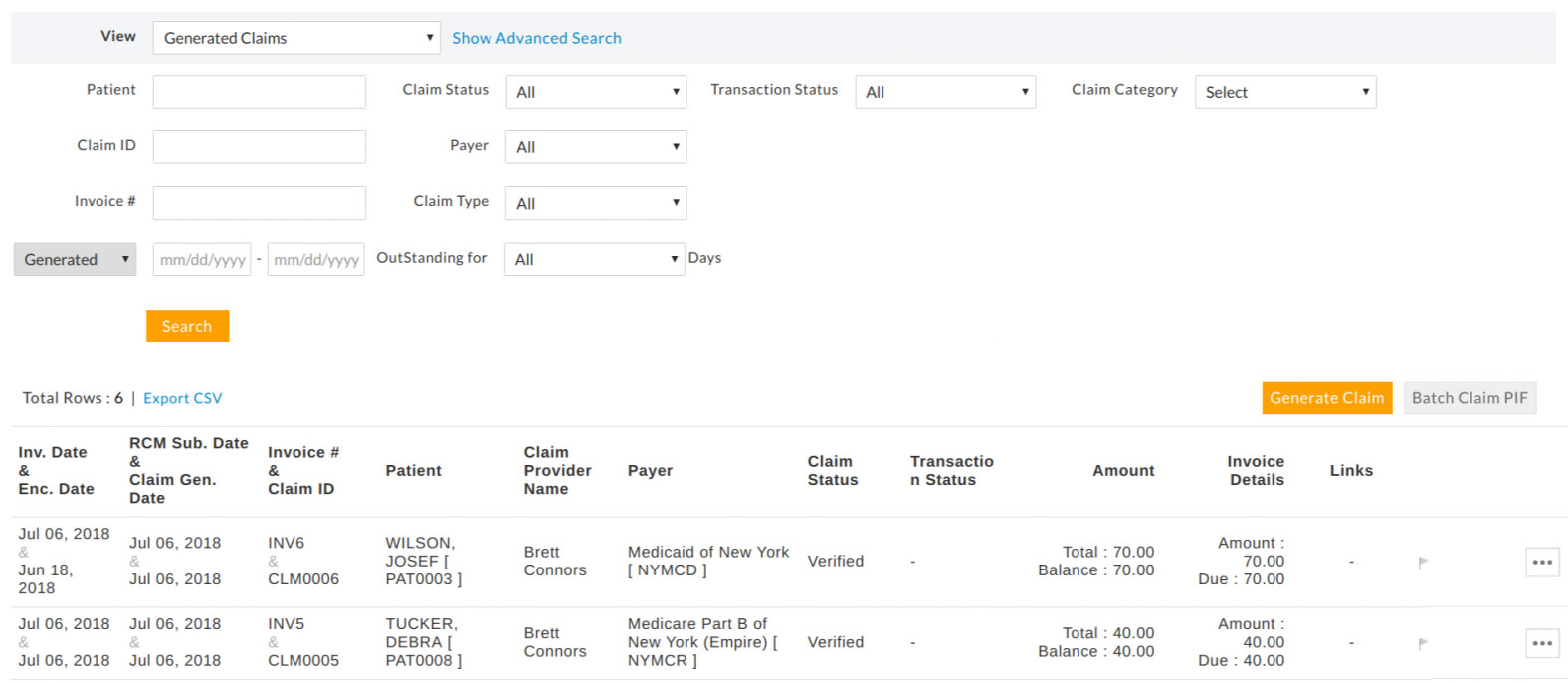Click the start date mm/dd/yyyy field
This screenshot has height=683, width=1568.
point(202,259)
